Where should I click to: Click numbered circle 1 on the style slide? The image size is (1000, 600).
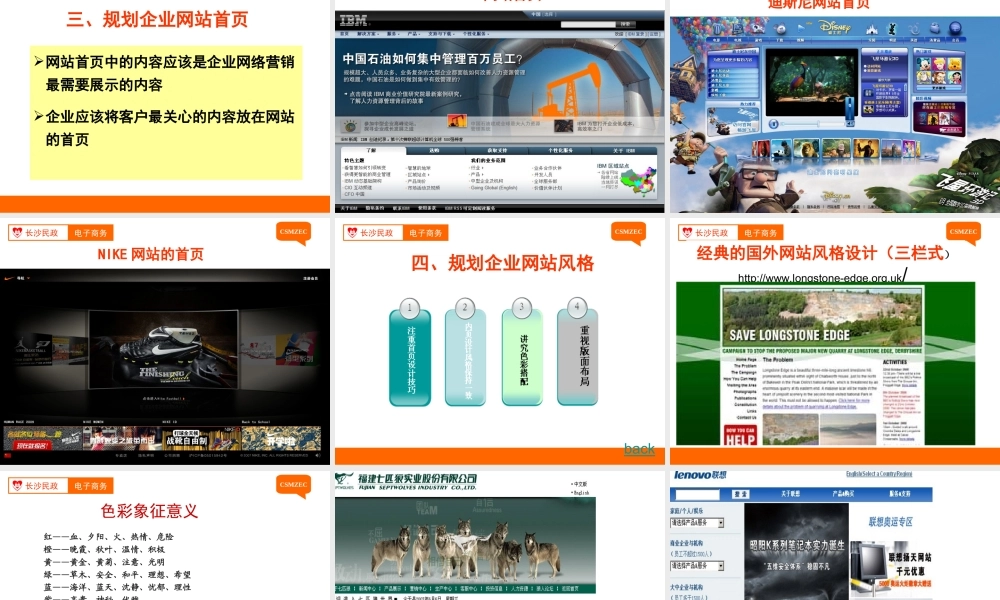[408, 307]
